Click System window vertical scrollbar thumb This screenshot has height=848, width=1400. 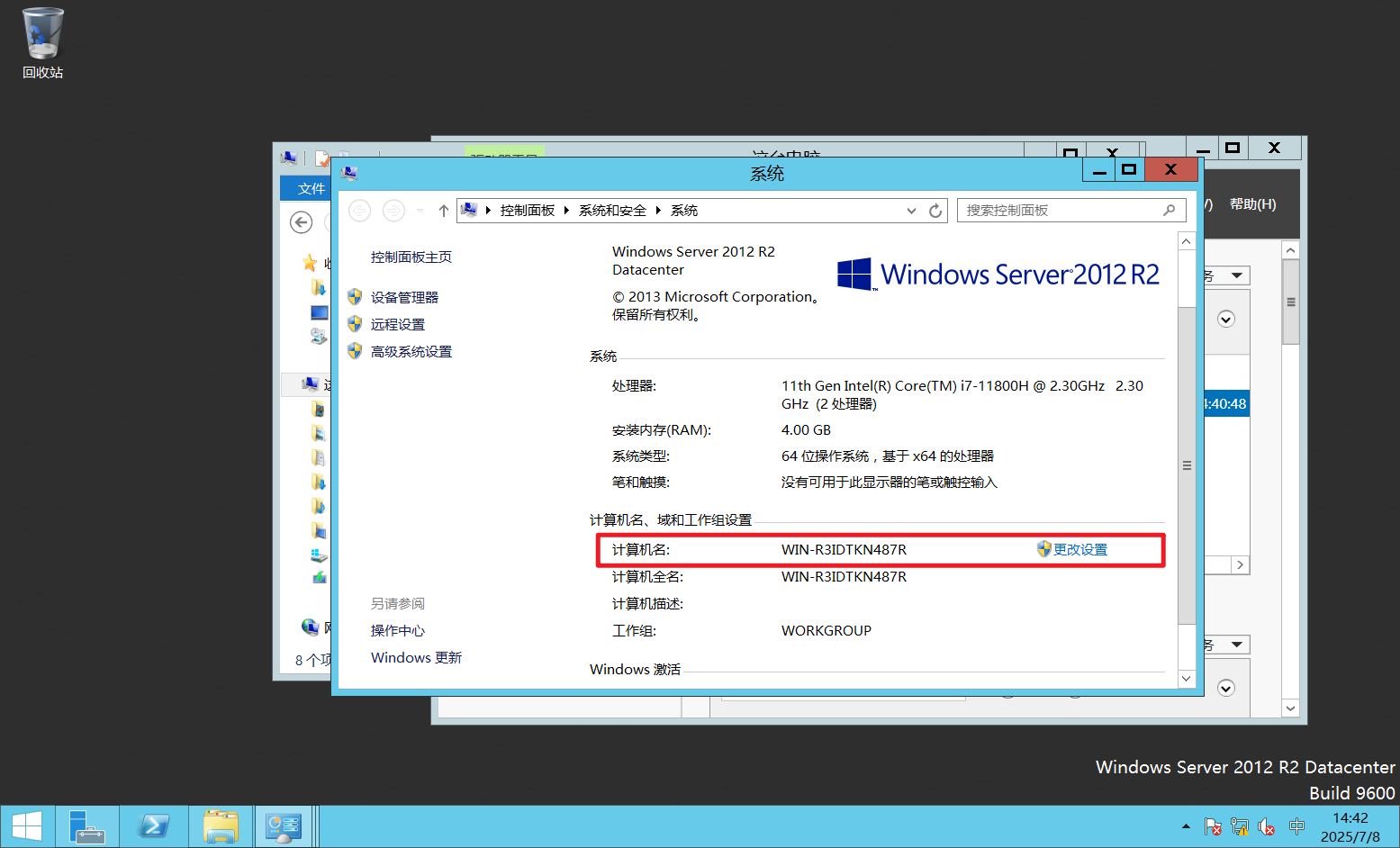tap(1187, 465)
